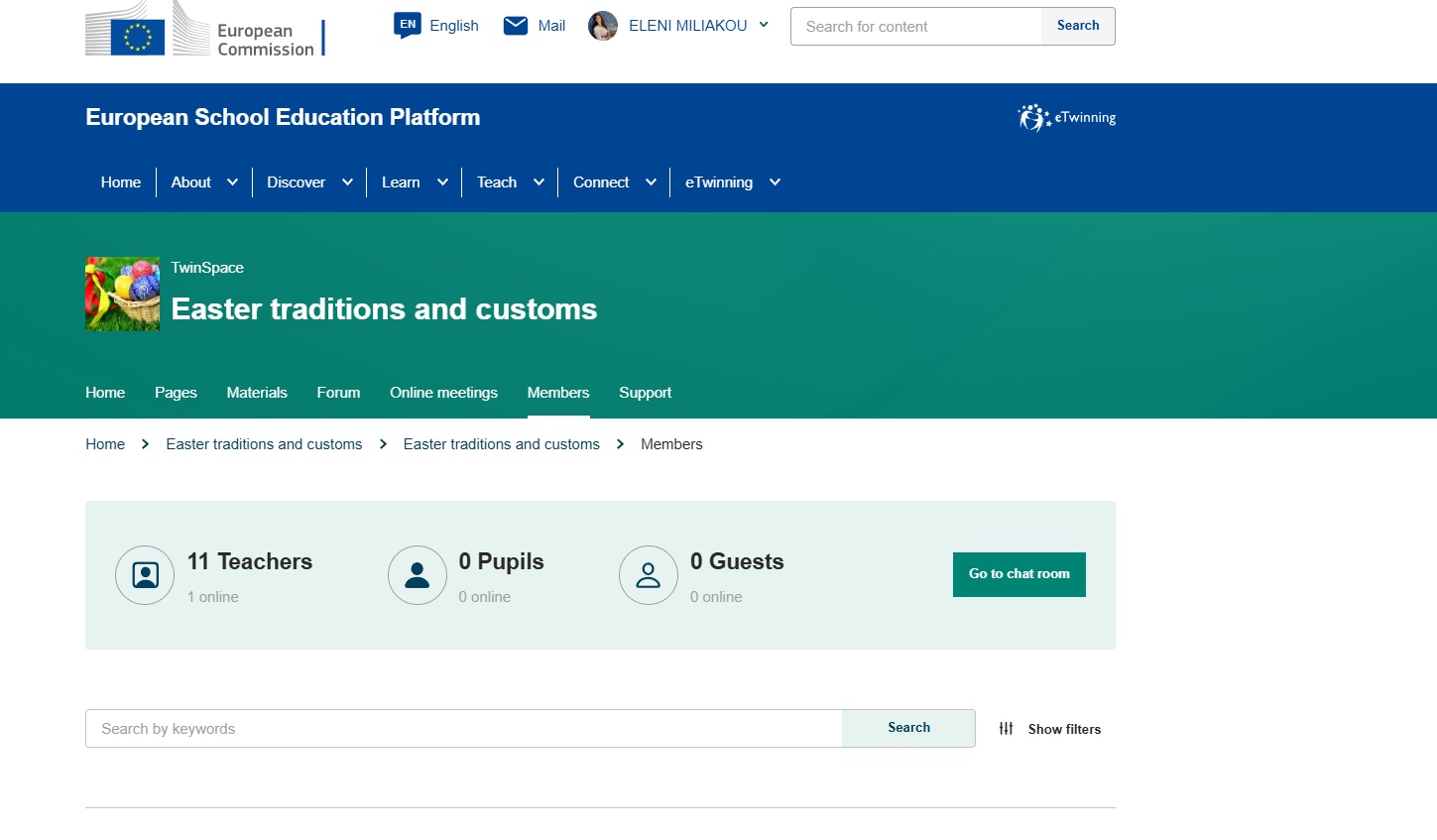Click the Guests outline person icon
The width and height of the screenshot is (1437, 840).
tap(649, 575)
